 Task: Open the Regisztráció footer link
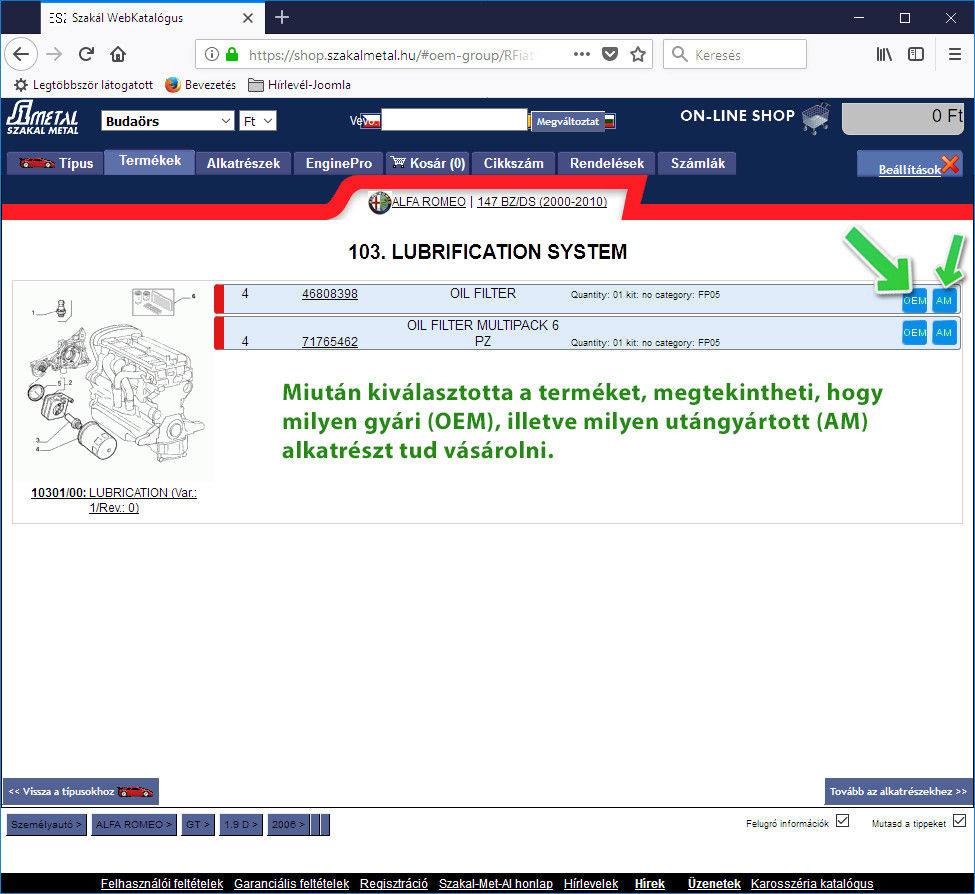coord(394,883)
